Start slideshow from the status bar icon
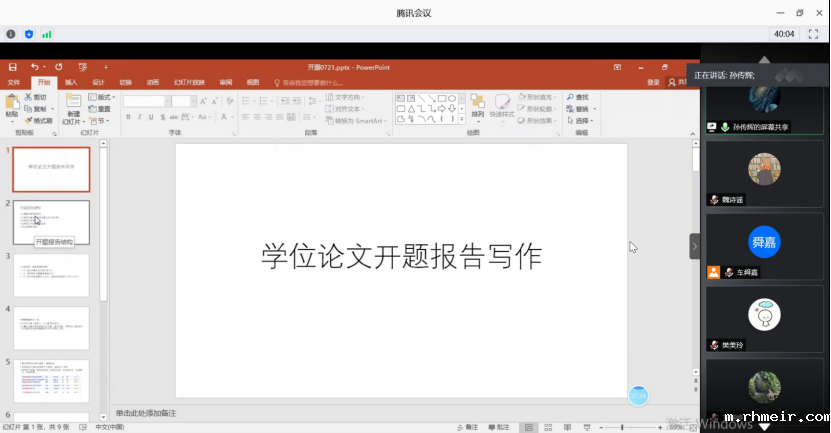 [x=587, y=427]
